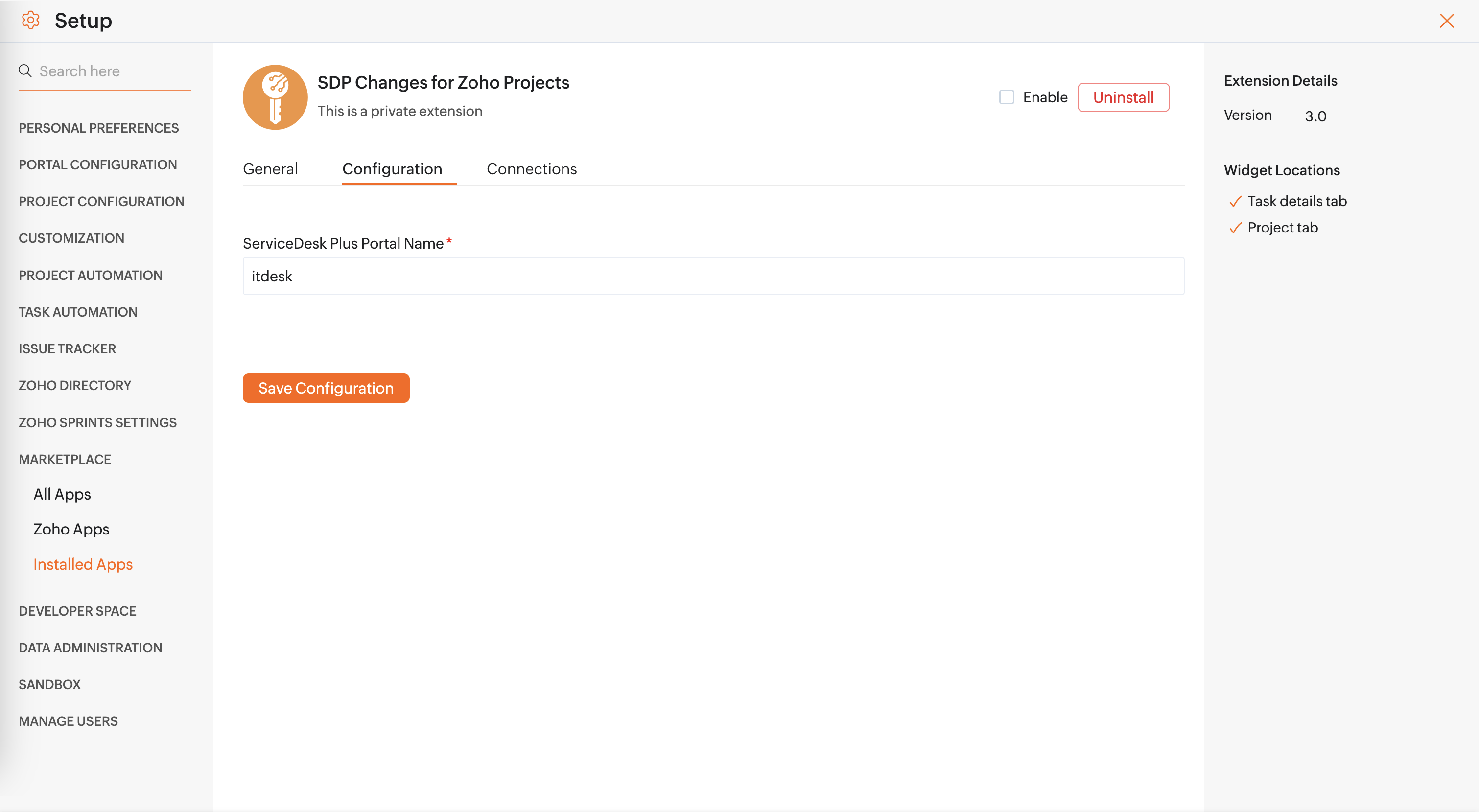The image size is (1479, 812).
Task: Select the Configuration tab
Action: 392,169
